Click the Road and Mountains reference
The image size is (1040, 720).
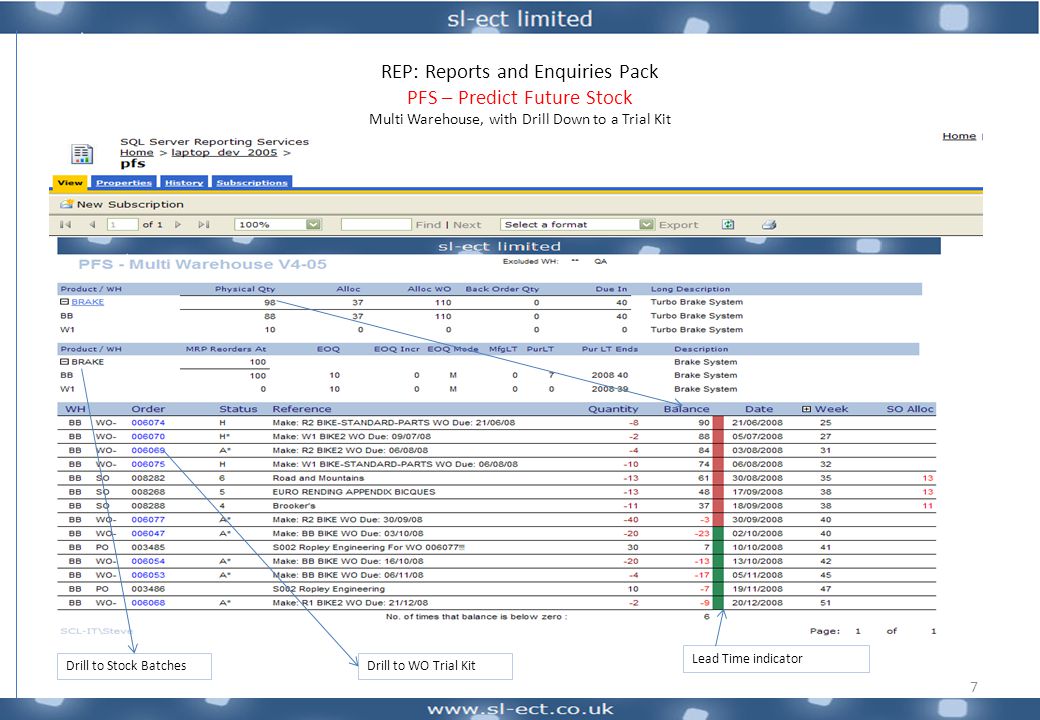point(318,478)
